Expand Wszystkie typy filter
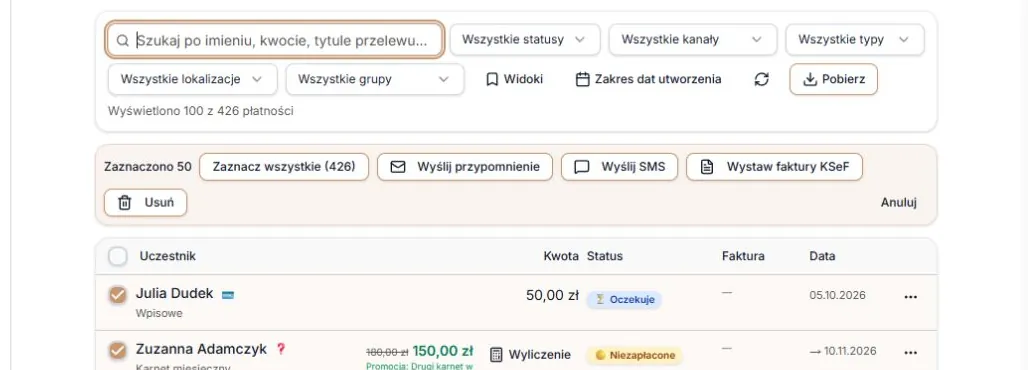This screenshot has height=370, width=1028. coord(855,39)
